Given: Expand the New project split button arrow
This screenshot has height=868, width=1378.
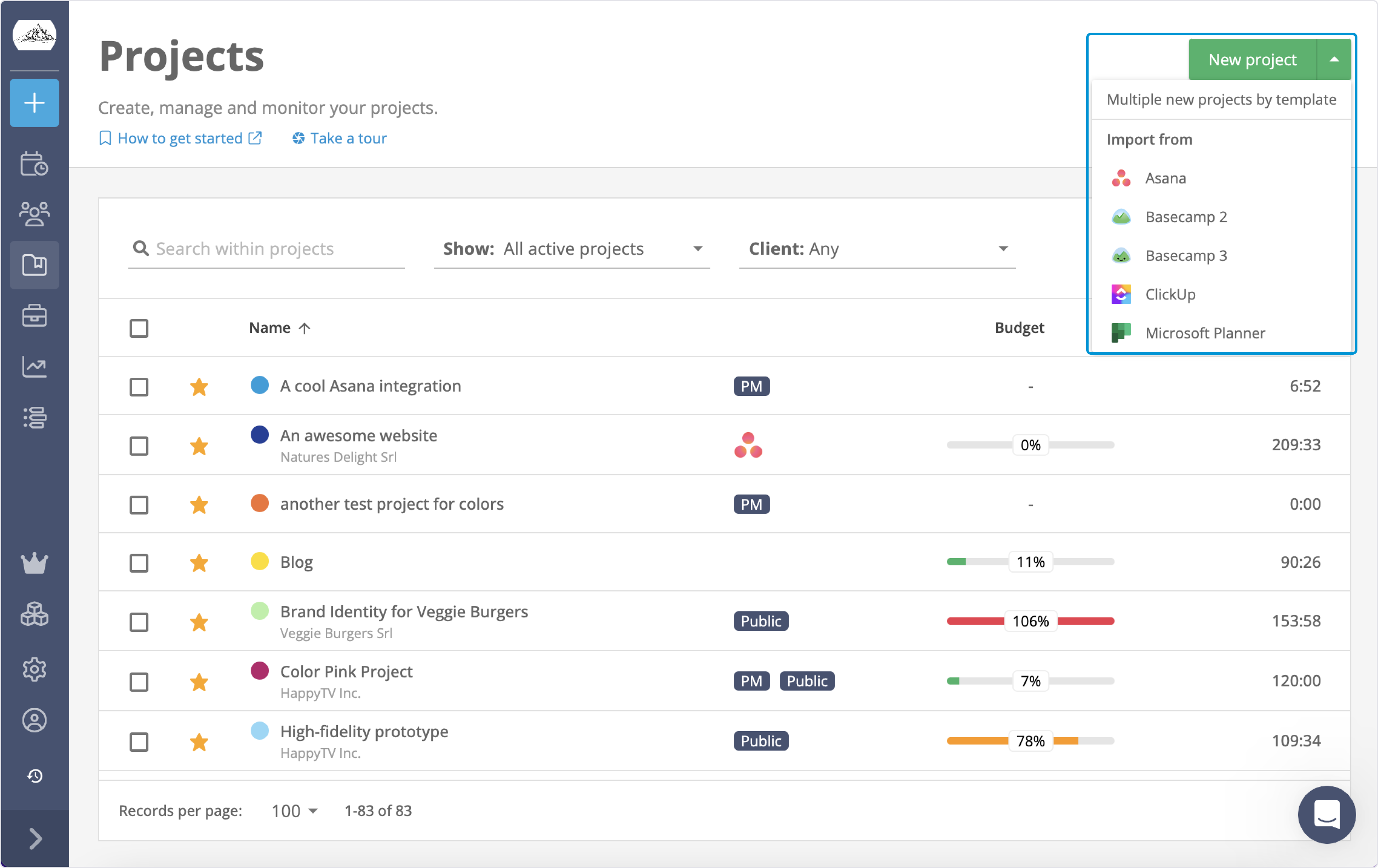Looking at the screenshot, I should point(1334,58).
